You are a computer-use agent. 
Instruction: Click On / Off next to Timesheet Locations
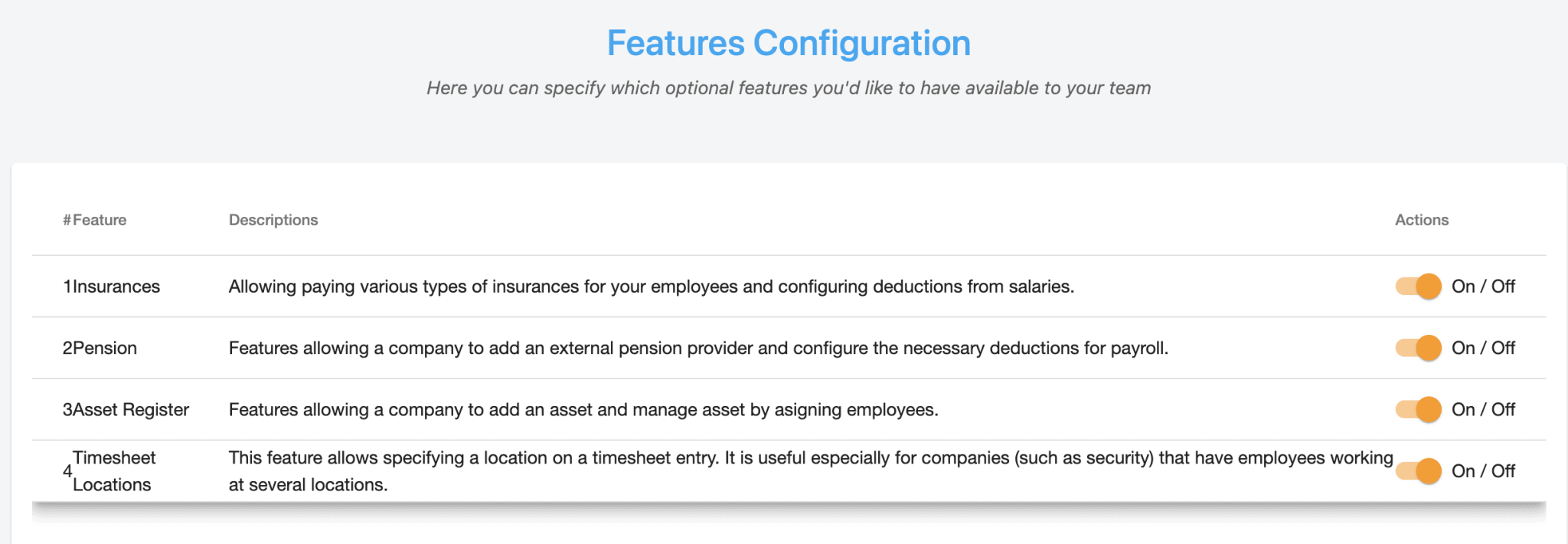coord(1484,471)
